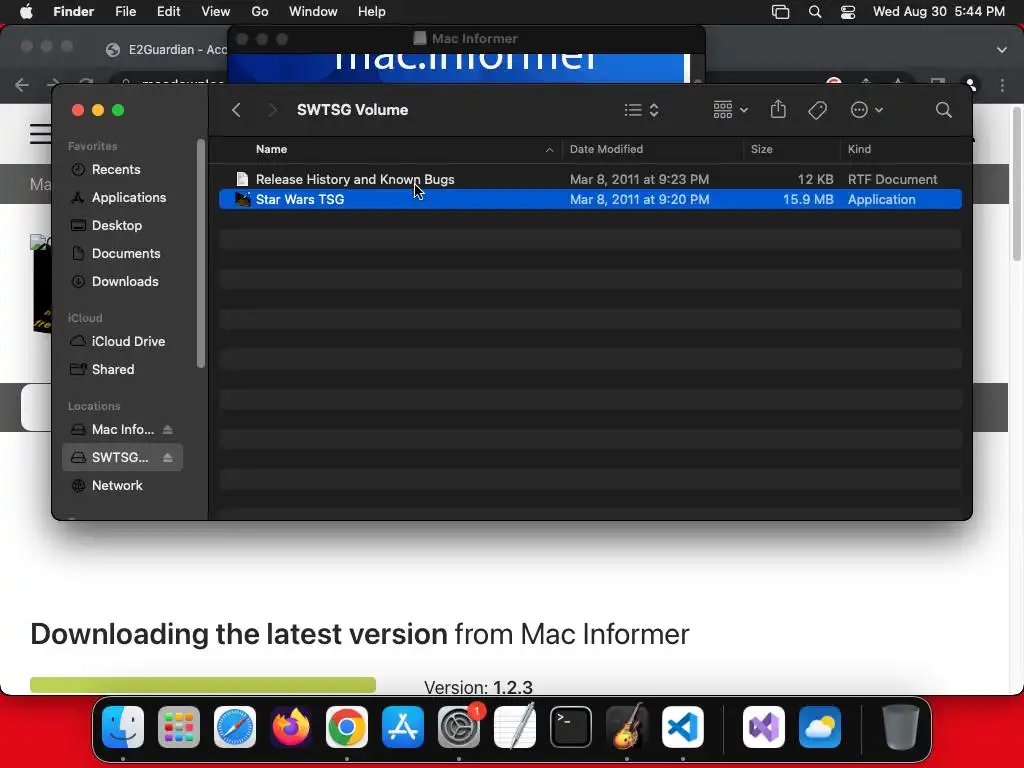Select the E2Guardian Chrome tab

(x=167, y=50)
